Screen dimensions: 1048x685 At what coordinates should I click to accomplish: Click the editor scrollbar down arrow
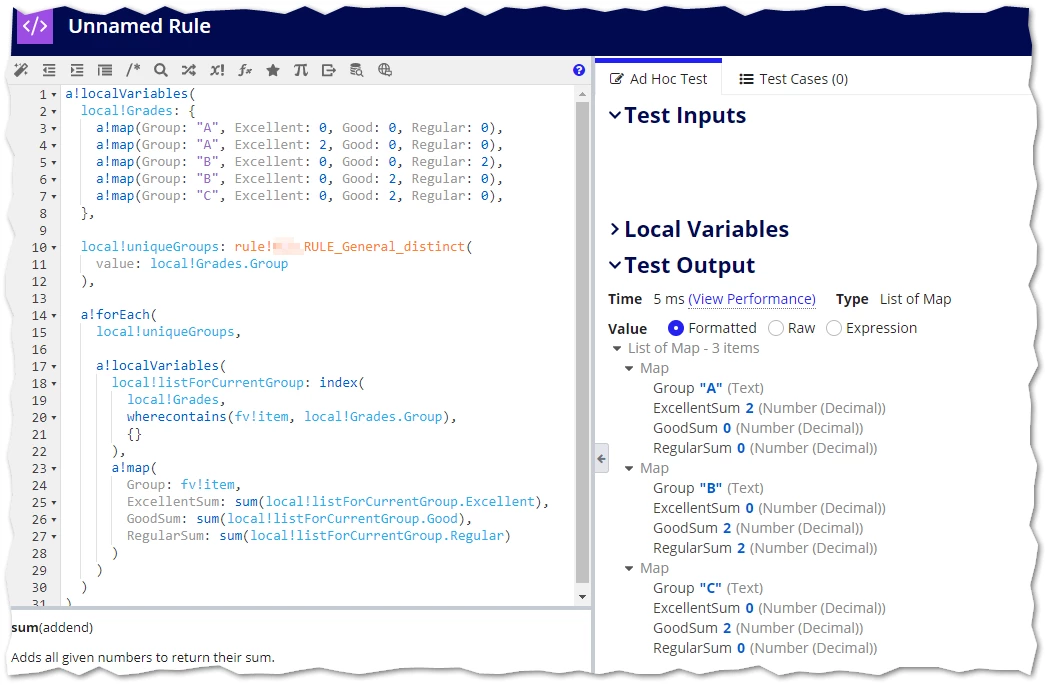pos(582,597)
